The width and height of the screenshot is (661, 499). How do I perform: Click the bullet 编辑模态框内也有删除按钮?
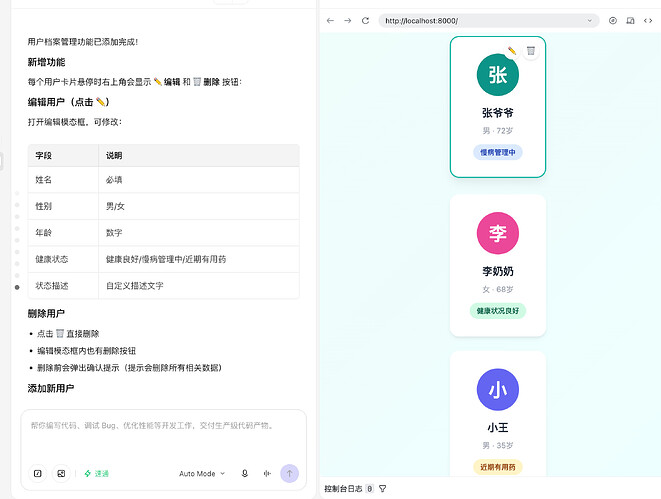coord(86,351)
